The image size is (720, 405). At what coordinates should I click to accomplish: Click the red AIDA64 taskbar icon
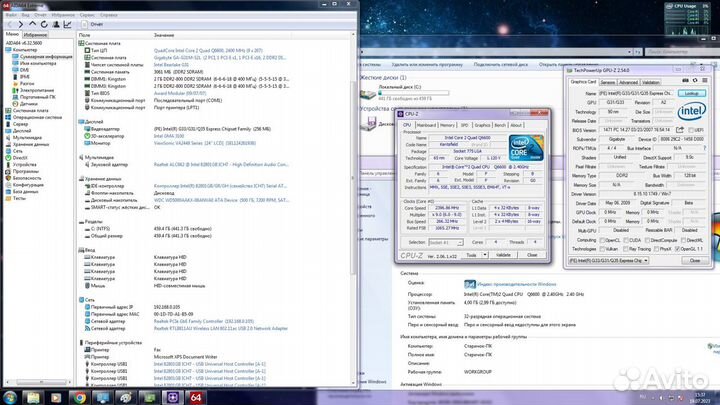[x=196, y=397]
